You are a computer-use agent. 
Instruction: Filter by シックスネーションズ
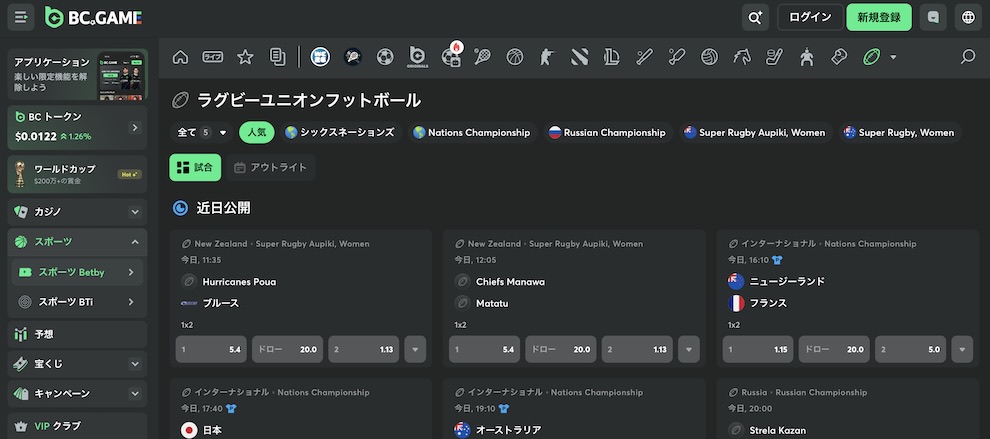pyautogui.click(x=340, y=133)
